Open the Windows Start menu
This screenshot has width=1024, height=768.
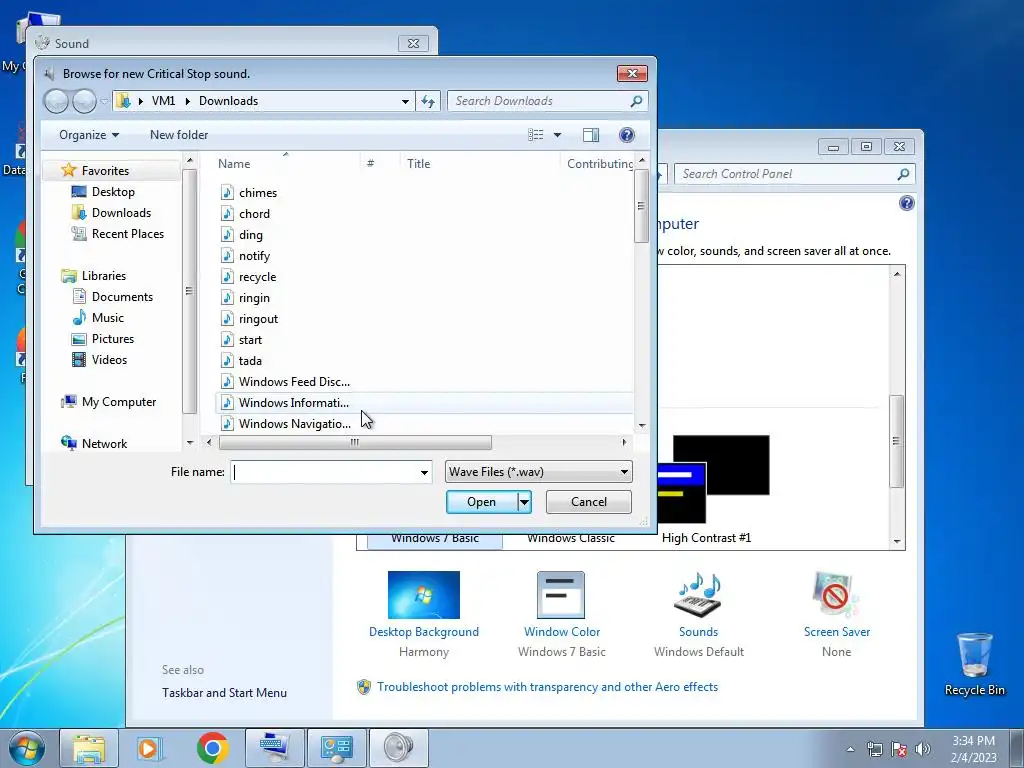click(x=26, y=748)
